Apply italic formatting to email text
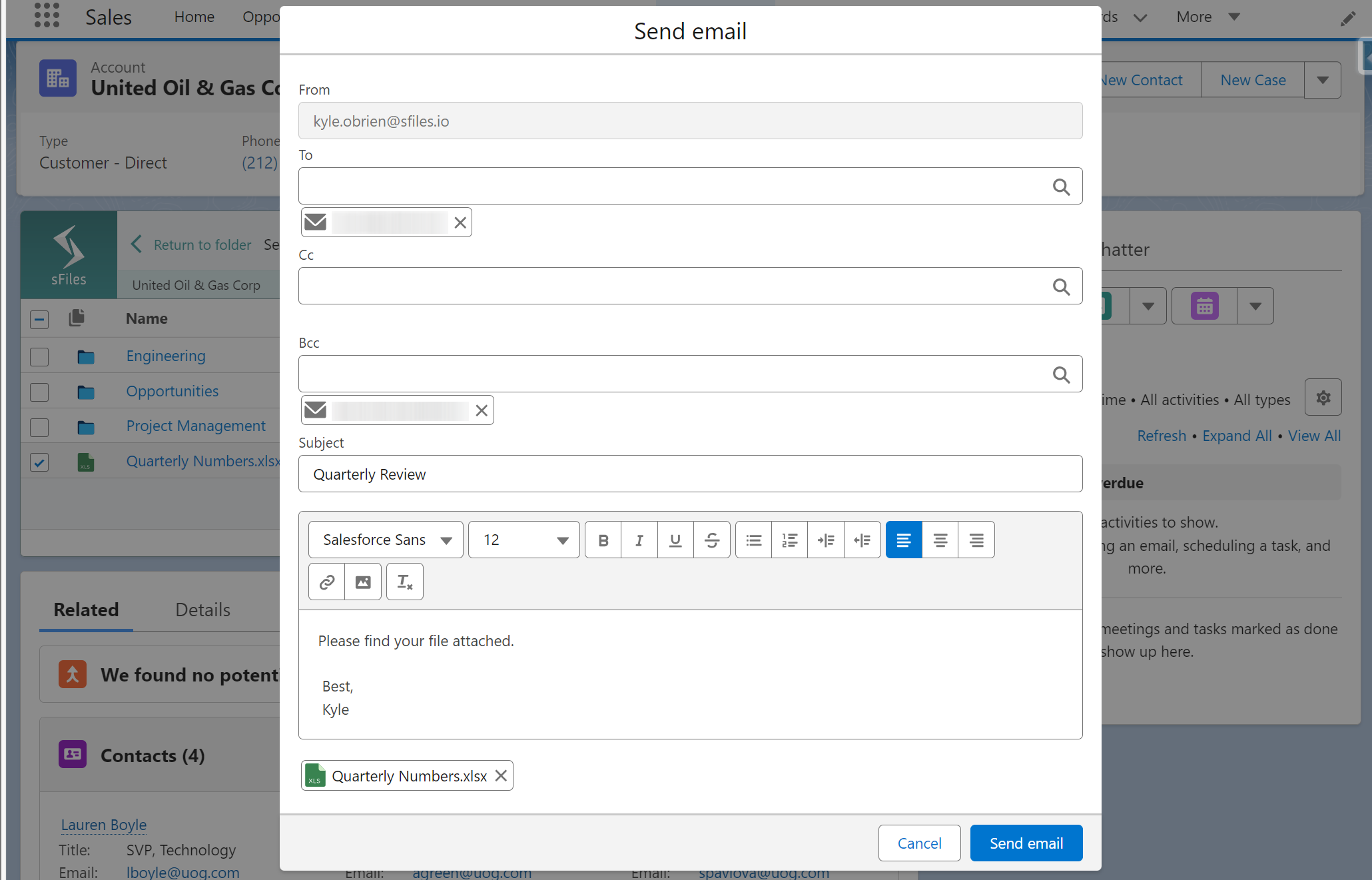Screen dimensions: 1372x880 pos(639,540)
